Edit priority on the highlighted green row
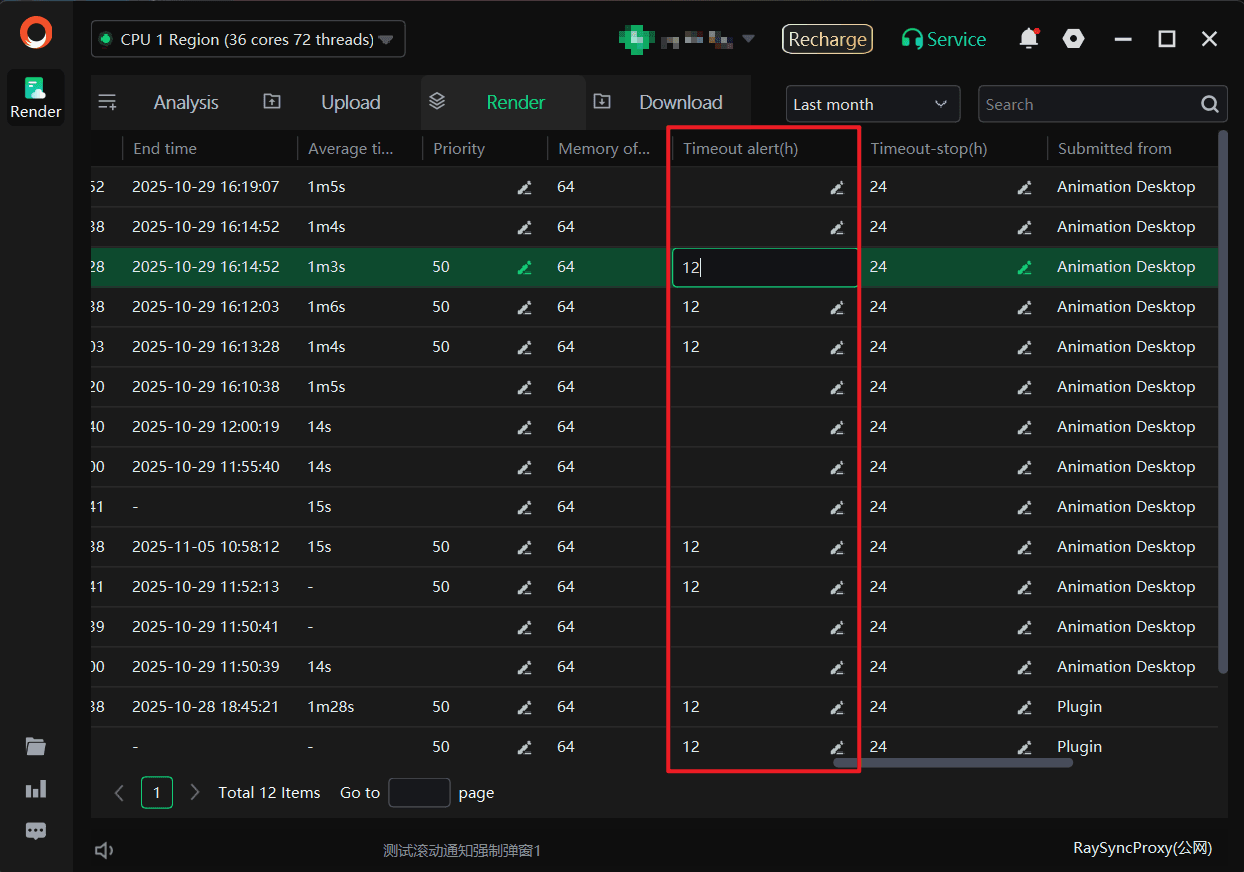This screenshot has height=872, width=1244. (x=524, y=267)
